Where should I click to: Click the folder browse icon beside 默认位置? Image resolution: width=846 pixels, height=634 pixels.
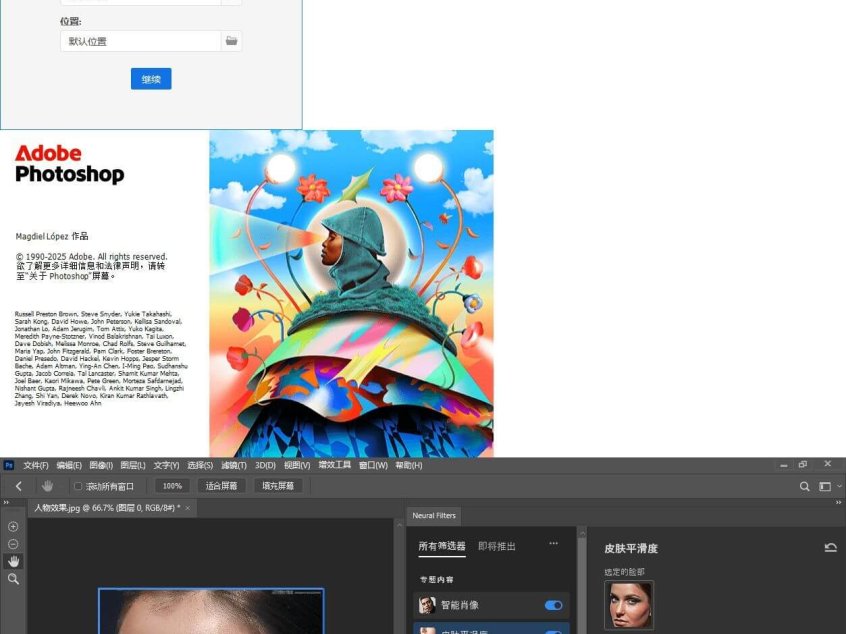pos(231,41)
